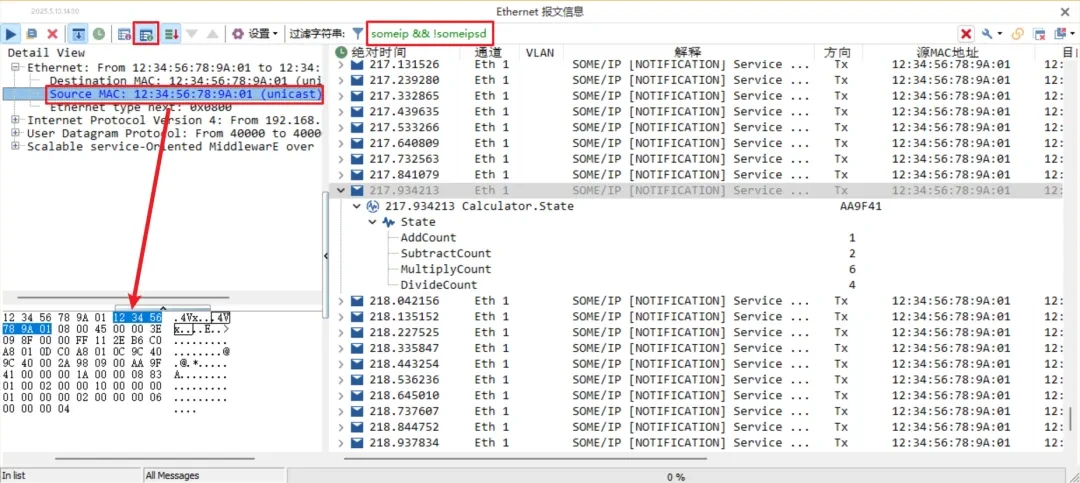This screenshot has width=1080, height=483.
Task: Click the red X delete icon in left toolbar
Action: [53, 33]
